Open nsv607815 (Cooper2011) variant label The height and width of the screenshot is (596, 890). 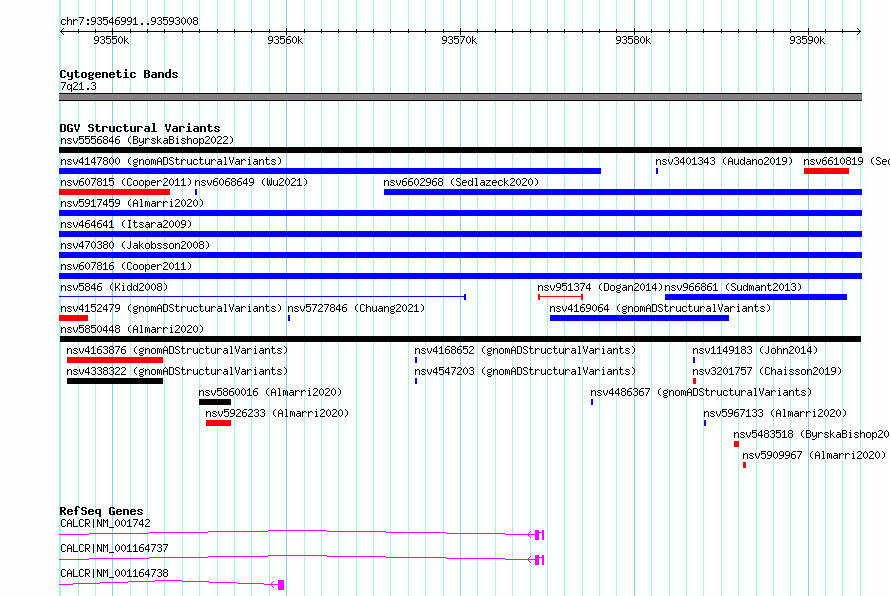tap(126, 182)
